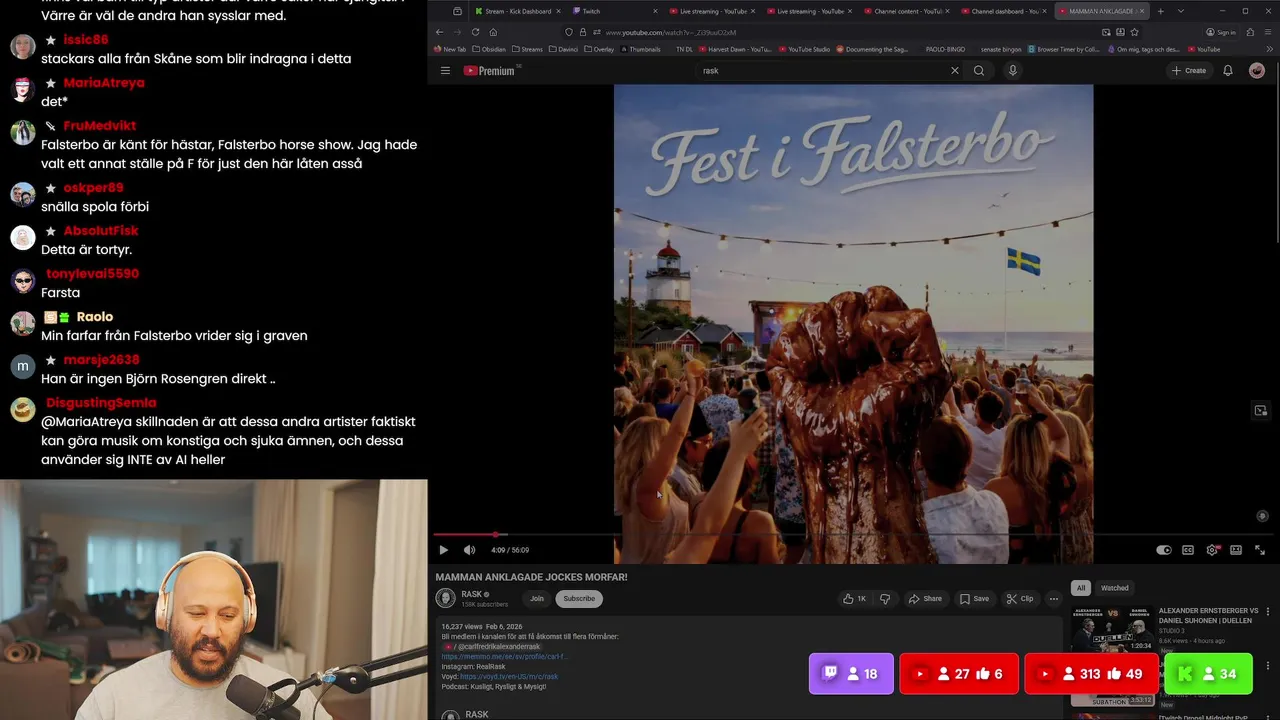Save the video to a playlist
1280x720 pixels.
tap(974, 599)
